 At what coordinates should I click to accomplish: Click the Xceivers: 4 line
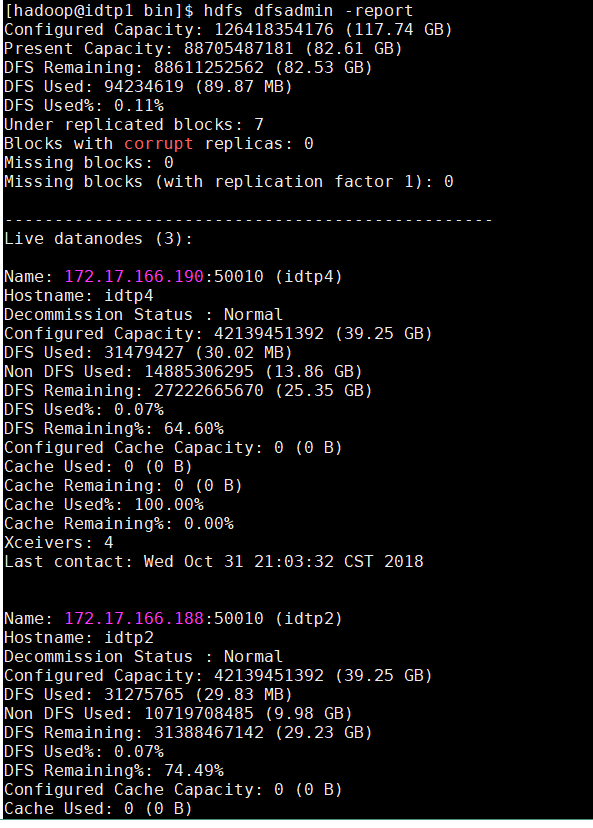[59, 543]
